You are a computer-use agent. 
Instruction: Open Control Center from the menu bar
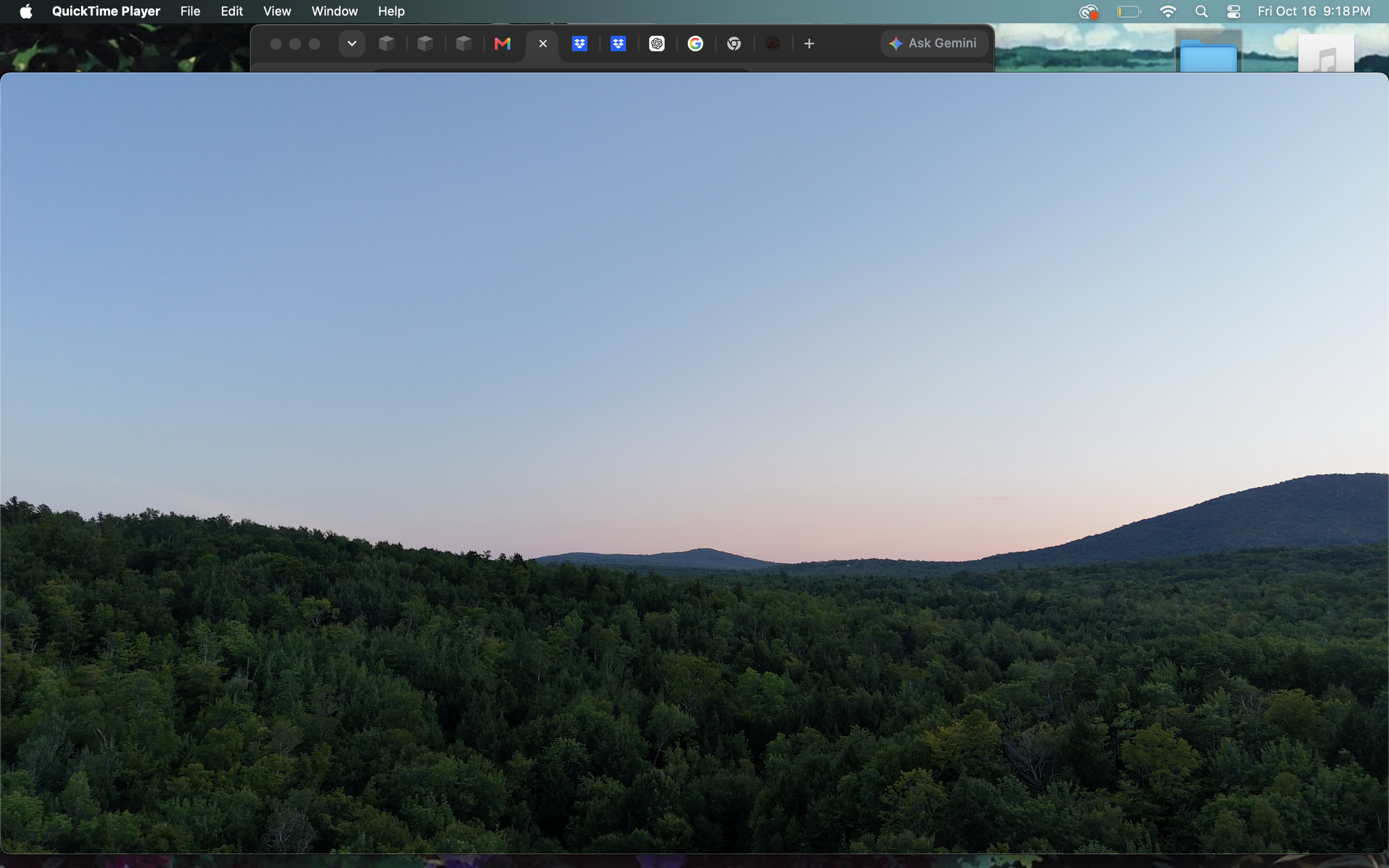1233,12
